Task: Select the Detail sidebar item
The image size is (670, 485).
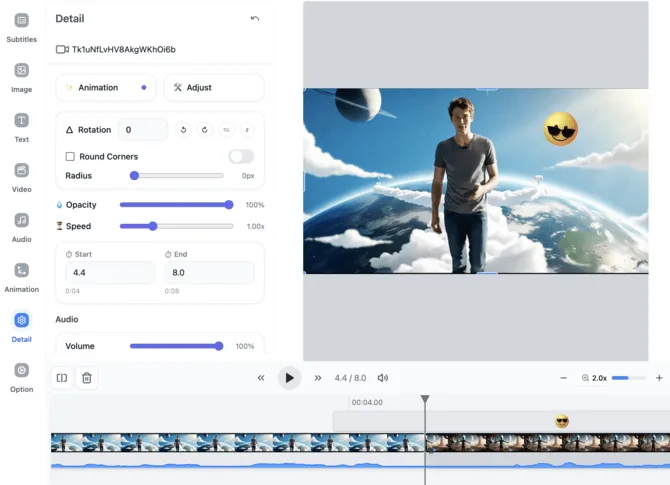Action: 21,328
